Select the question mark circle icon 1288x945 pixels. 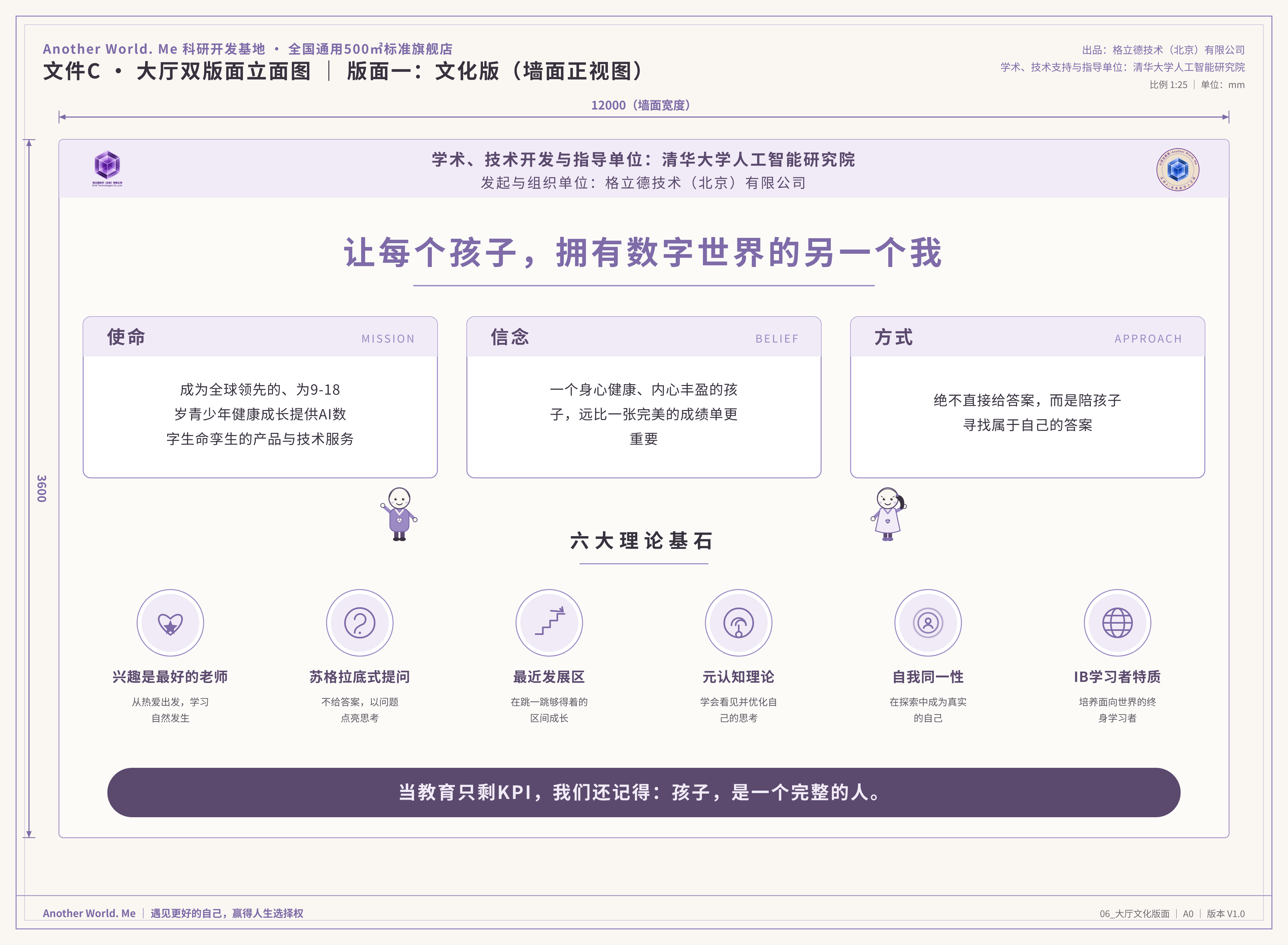click(360, 623)
